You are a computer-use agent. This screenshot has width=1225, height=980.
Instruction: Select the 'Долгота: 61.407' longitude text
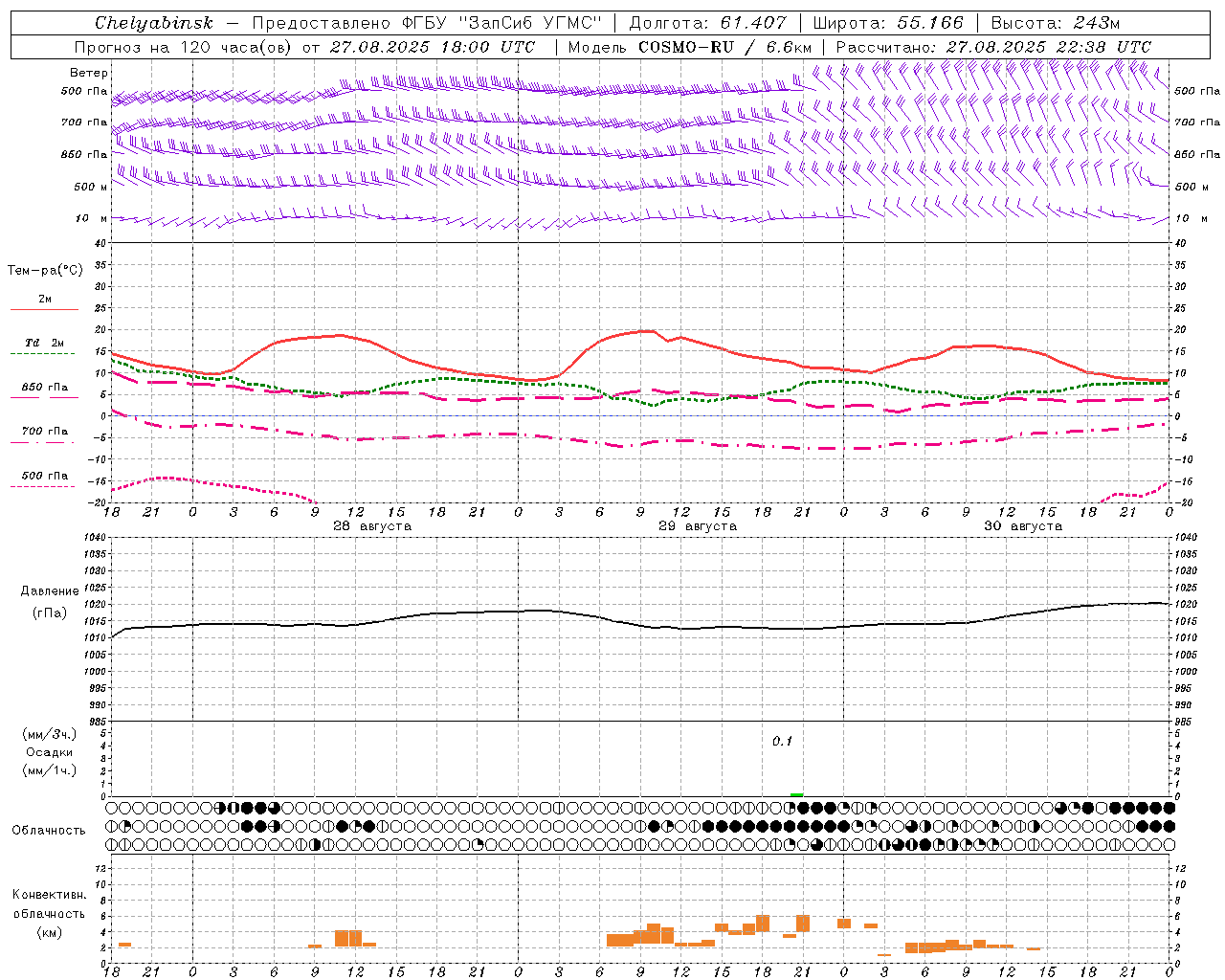pyautogui.click(x=707, y=23)
